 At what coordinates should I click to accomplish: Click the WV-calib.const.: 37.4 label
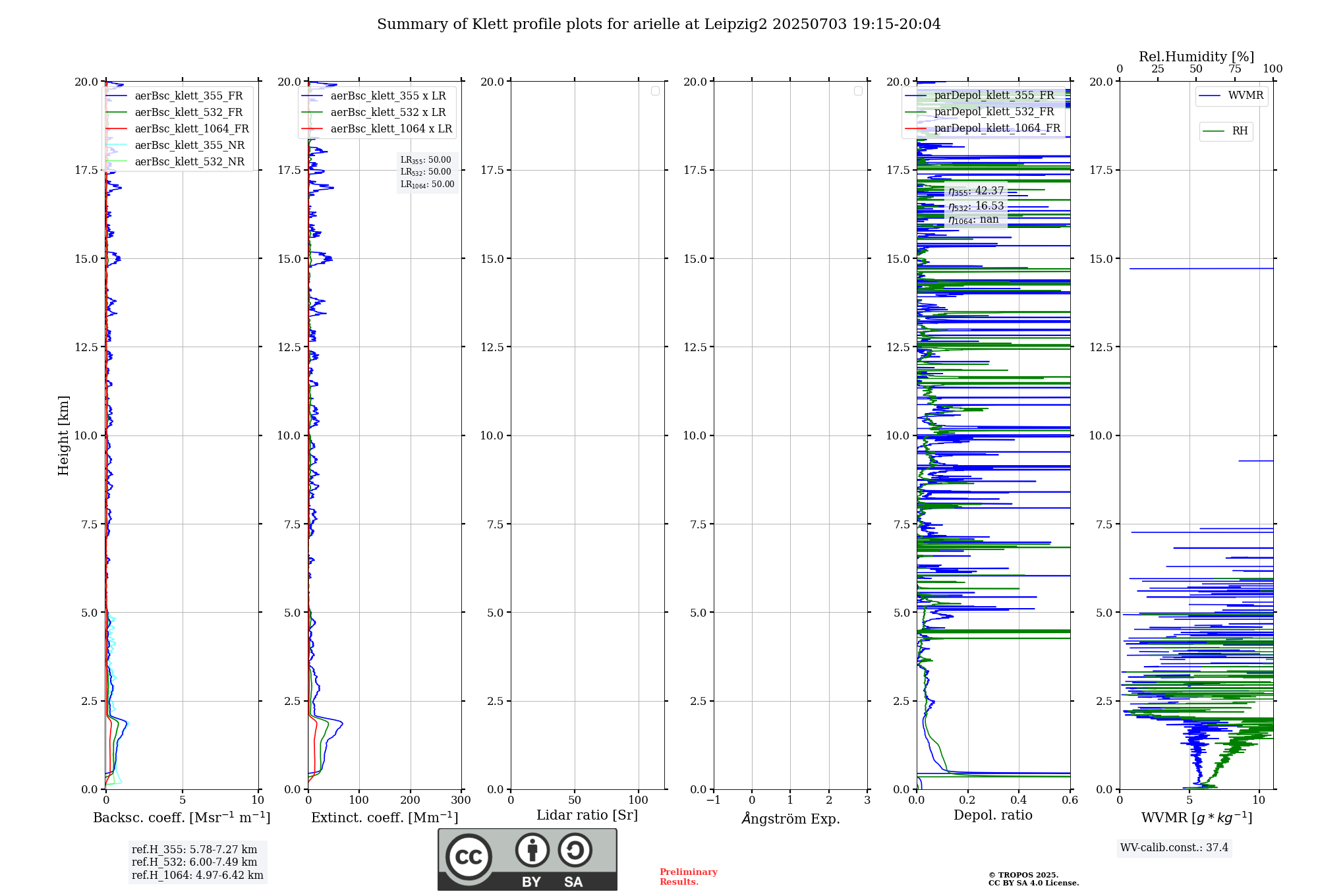(x=1174, y=848)
